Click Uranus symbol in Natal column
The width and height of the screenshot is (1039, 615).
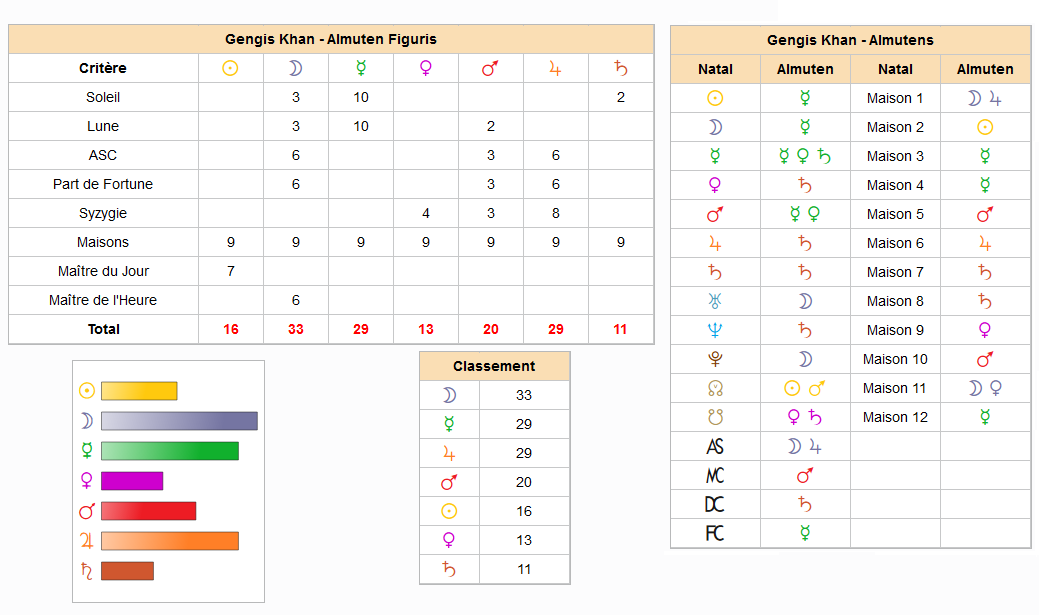[x=715, y=301]
